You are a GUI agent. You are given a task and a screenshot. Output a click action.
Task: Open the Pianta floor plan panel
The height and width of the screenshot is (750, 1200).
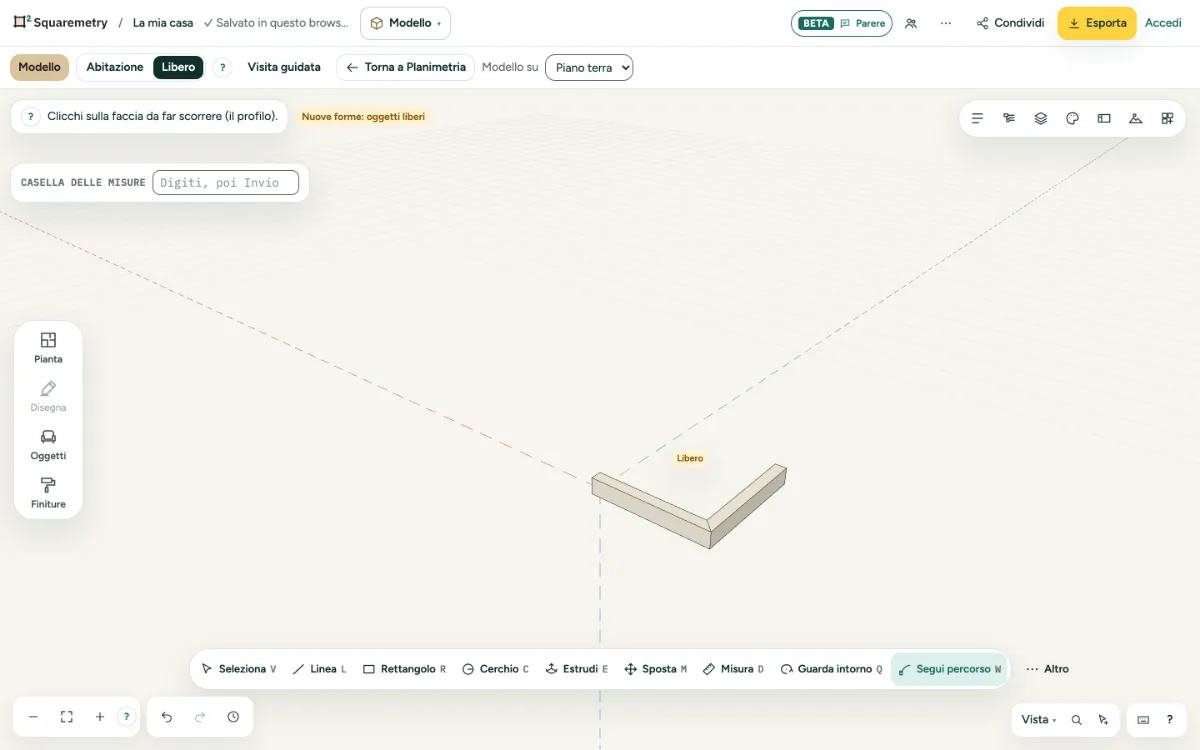(48, 347)
